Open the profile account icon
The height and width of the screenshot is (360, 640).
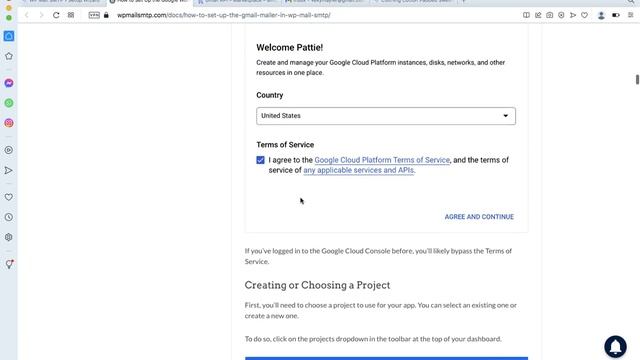(x=601, y=16)
